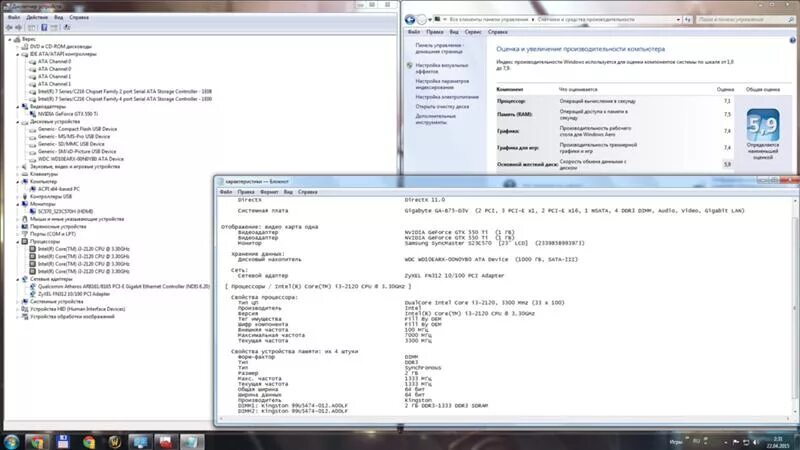Open Сервис menu in Control Panel window

tap(473, 32)
